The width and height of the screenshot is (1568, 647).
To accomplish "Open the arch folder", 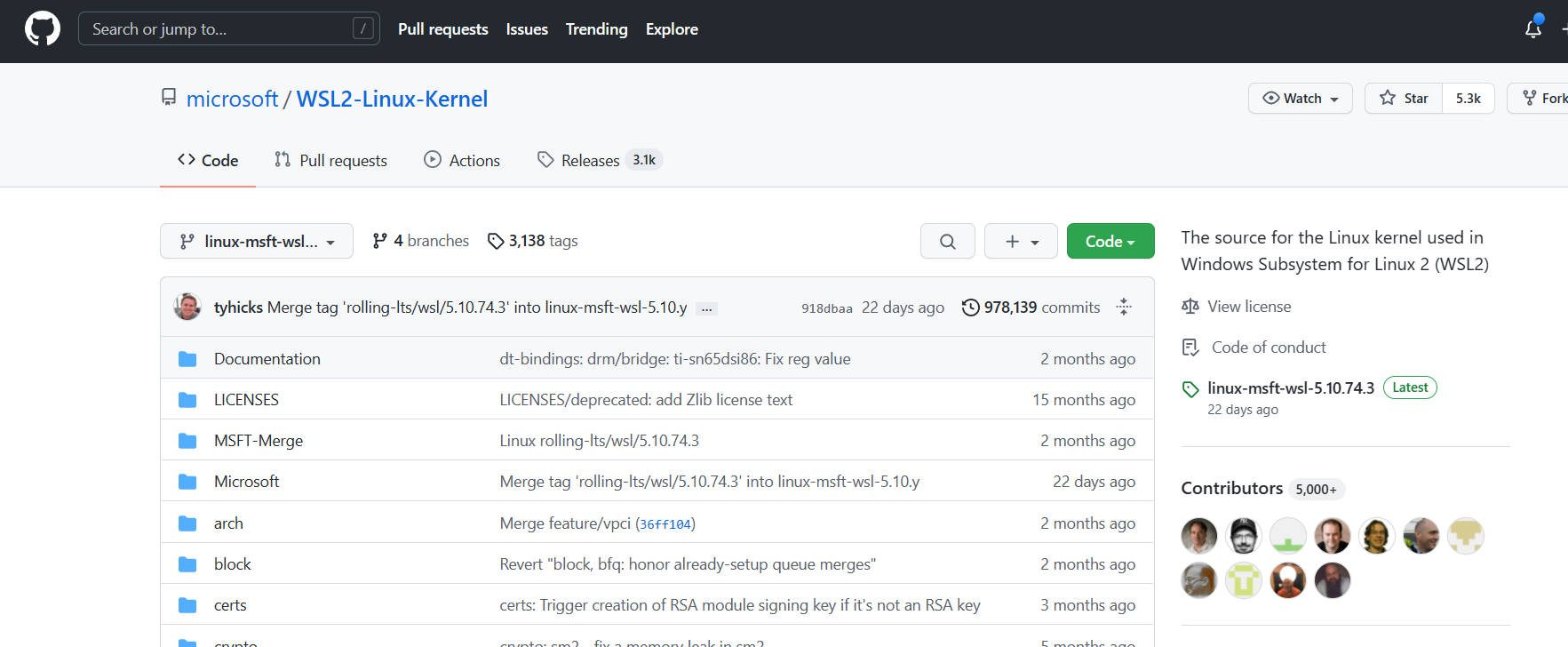I will [228, 523].
